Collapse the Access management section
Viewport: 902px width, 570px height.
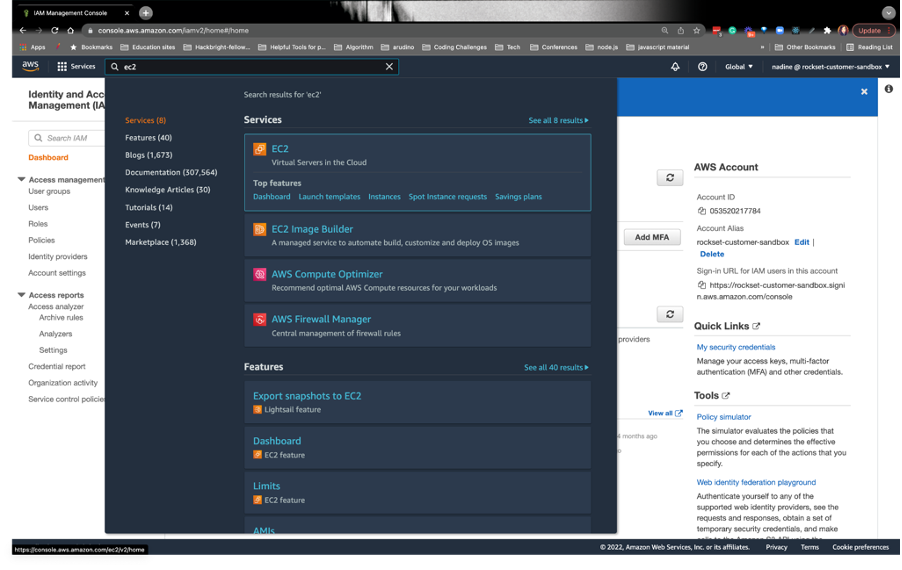[21, 179]
